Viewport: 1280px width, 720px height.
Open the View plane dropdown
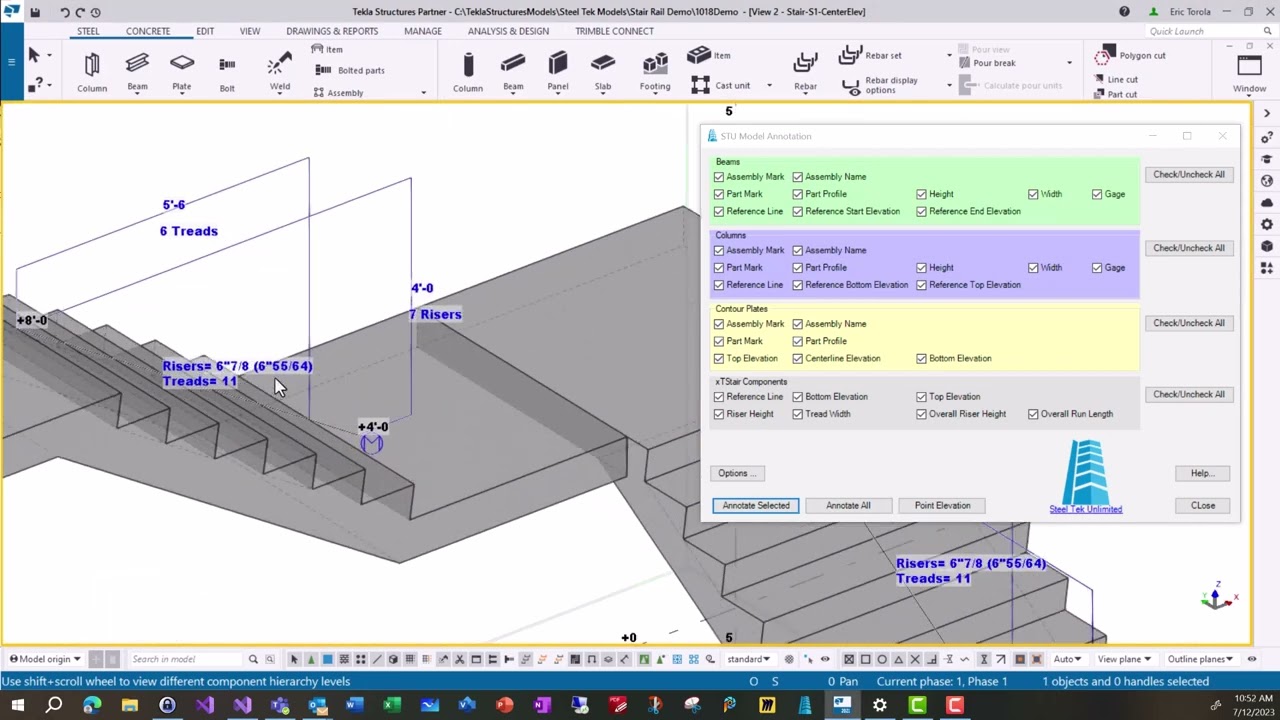[x=1124, y=659]
